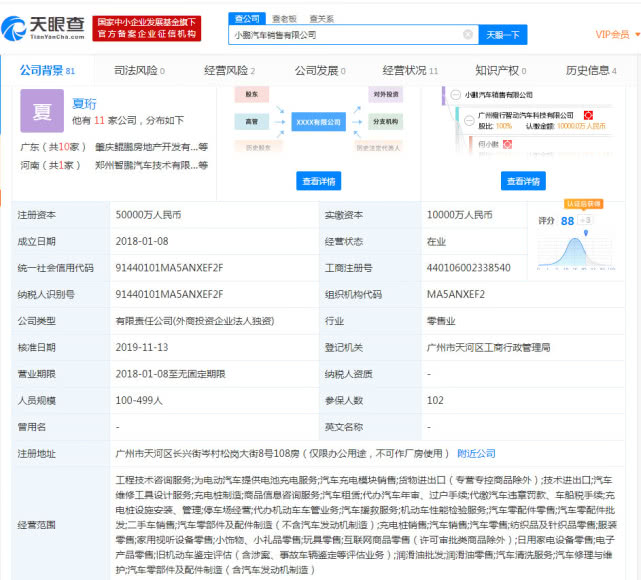Click the 公司类型 value 有限责任公司(外商投资企业法人独资)
The height and width of the screenshot is (580, 641).
[x=195, y=321]
